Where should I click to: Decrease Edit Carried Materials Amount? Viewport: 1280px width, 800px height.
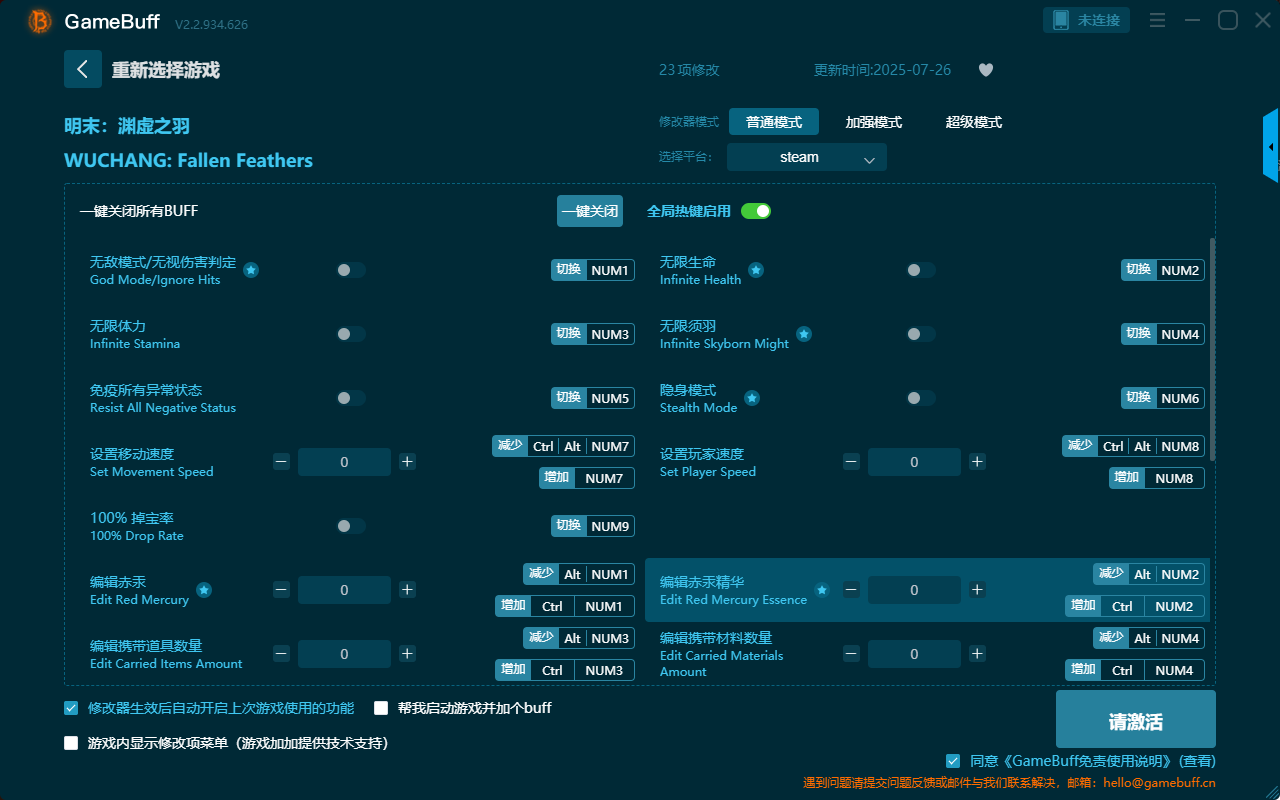[x=851, y=654]
